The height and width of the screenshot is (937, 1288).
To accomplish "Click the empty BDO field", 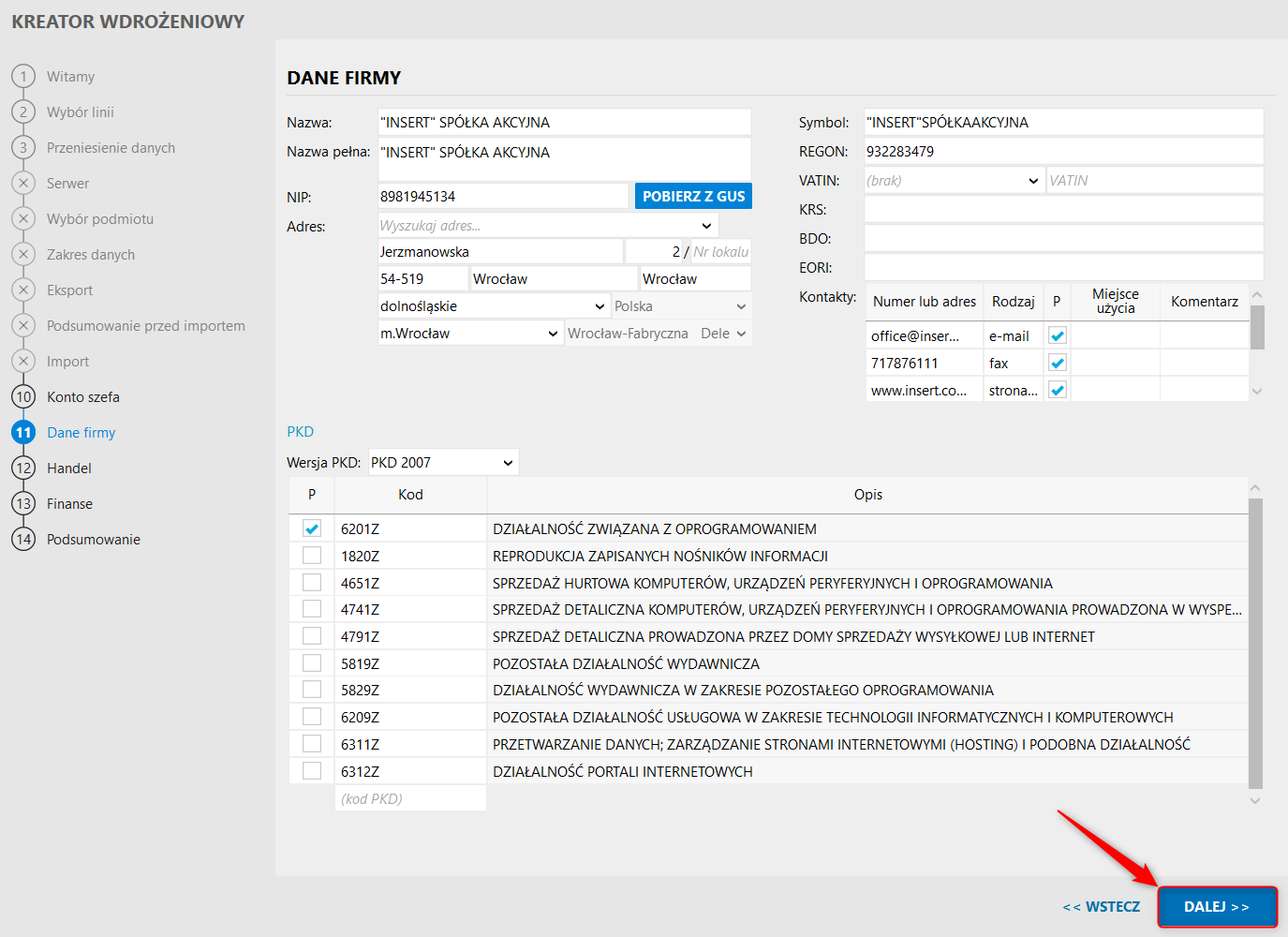I will pyautogui.click(x=1063, y=239).
